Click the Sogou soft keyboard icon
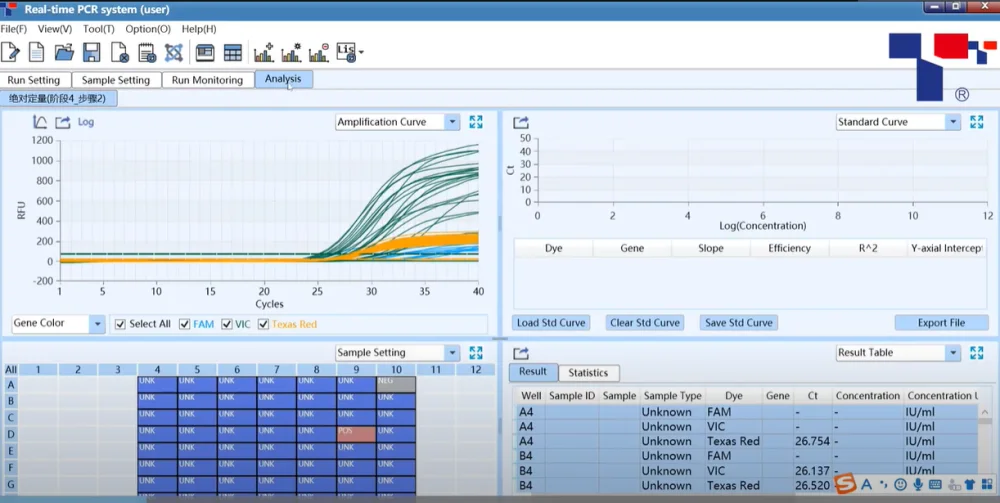 point(935,485)
